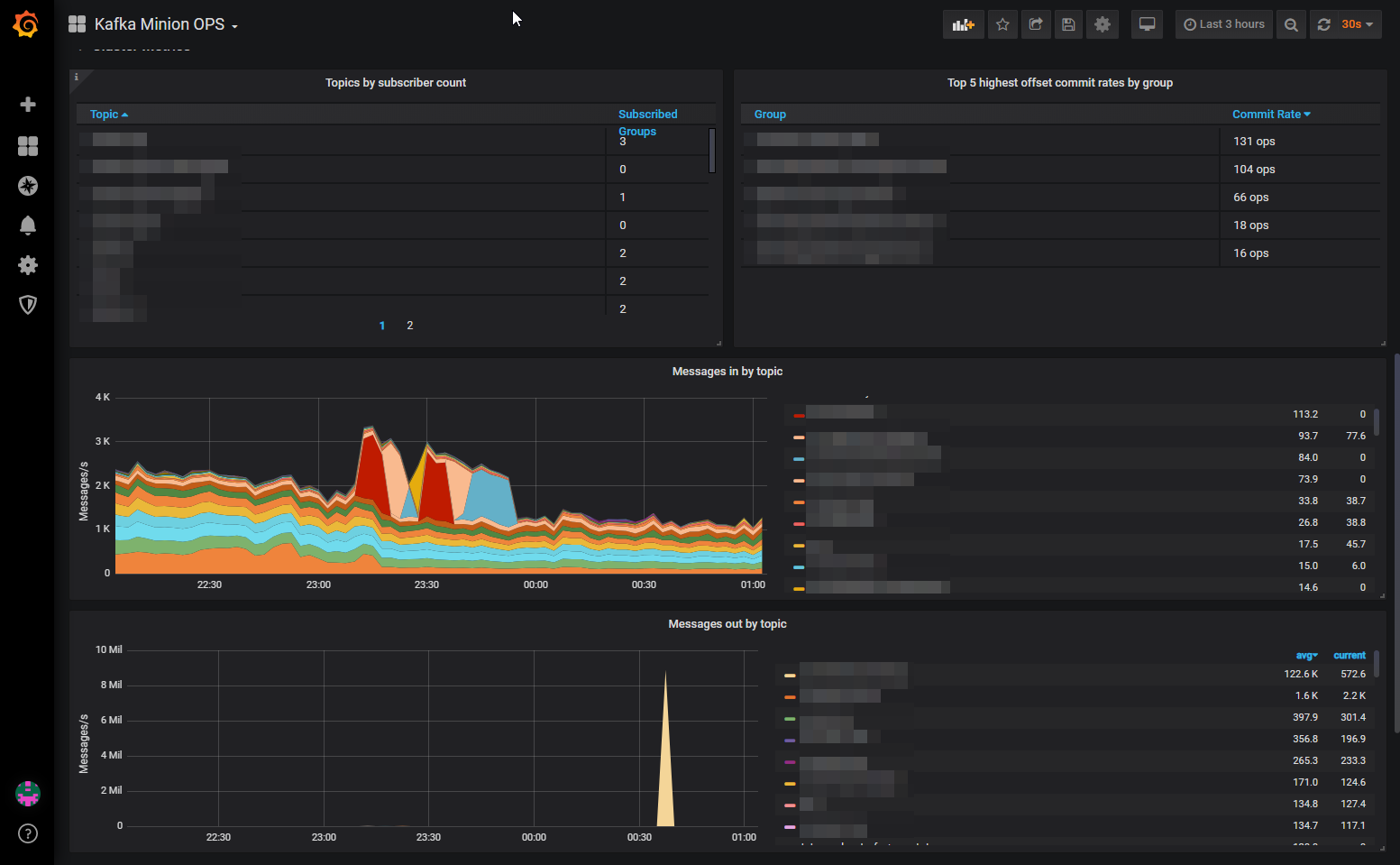
Task: Toggle the cycle view mode monitor icon
Action: click(x=1147, y=24)
